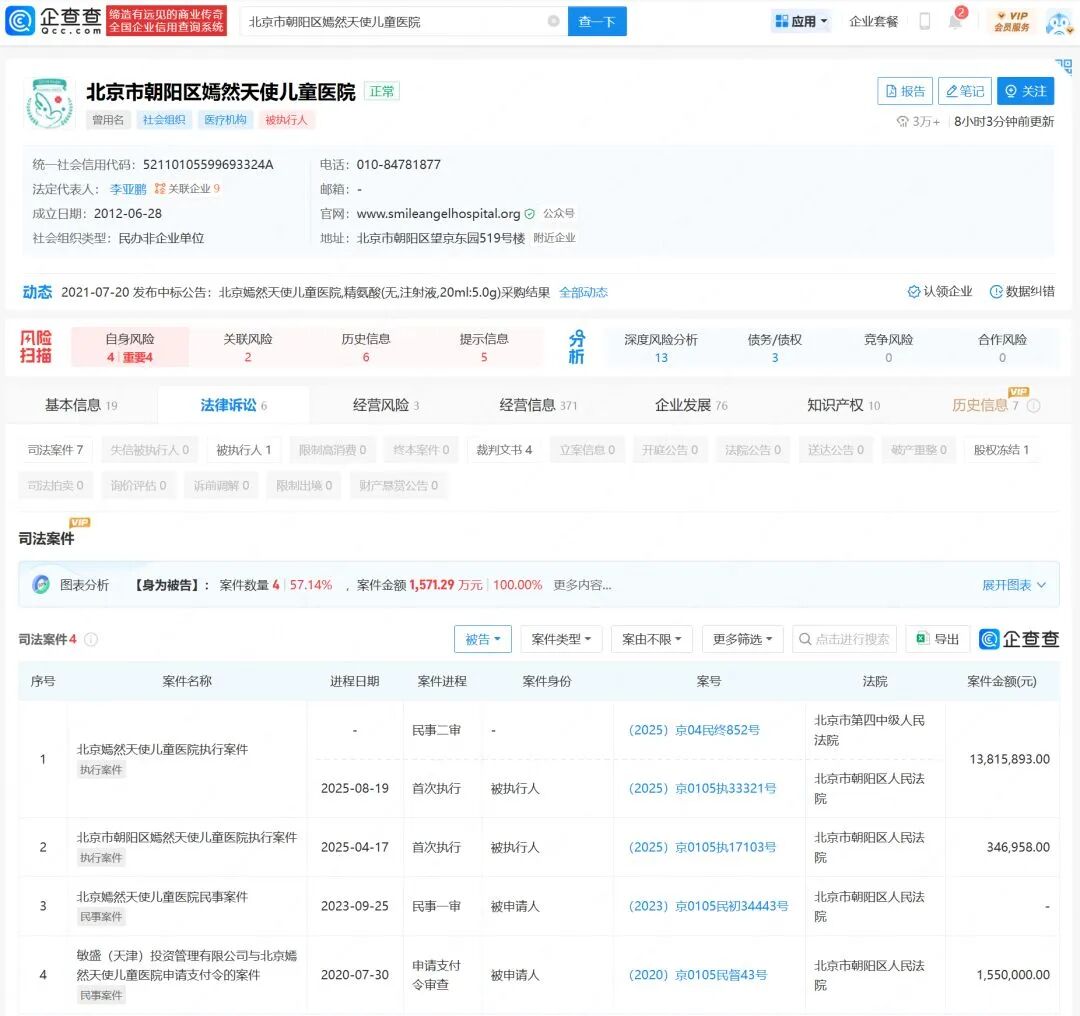Open the mobile phone app icon

(x=925, y=21)
